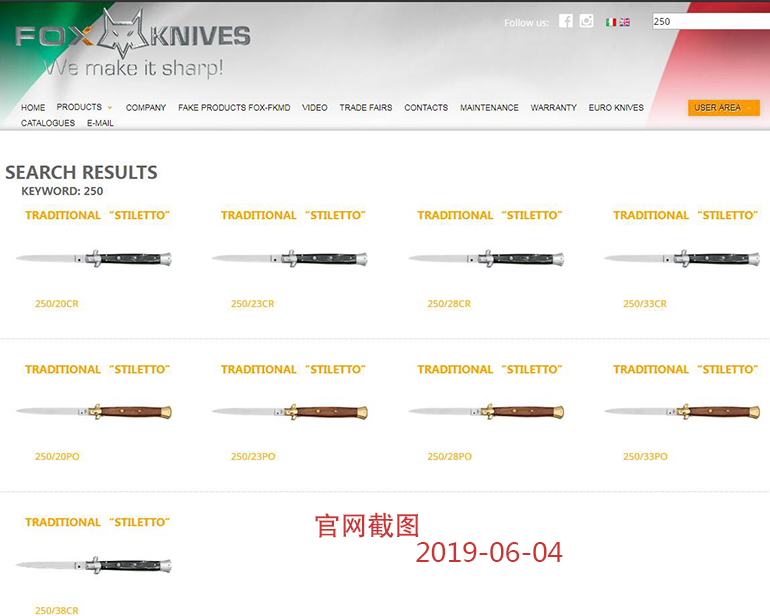
Task: Click the 250/23CR product code link
Action: pos(252,304)
